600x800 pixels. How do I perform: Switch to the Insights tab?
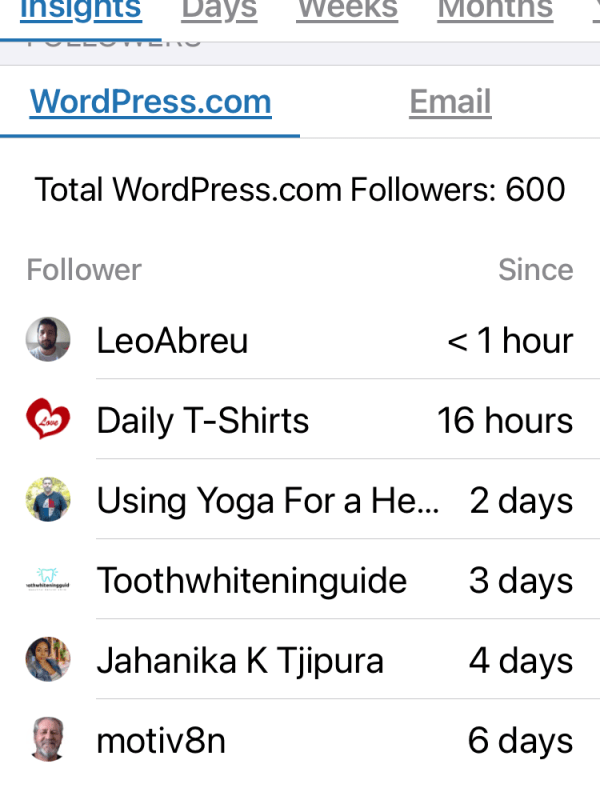point(80,10)
